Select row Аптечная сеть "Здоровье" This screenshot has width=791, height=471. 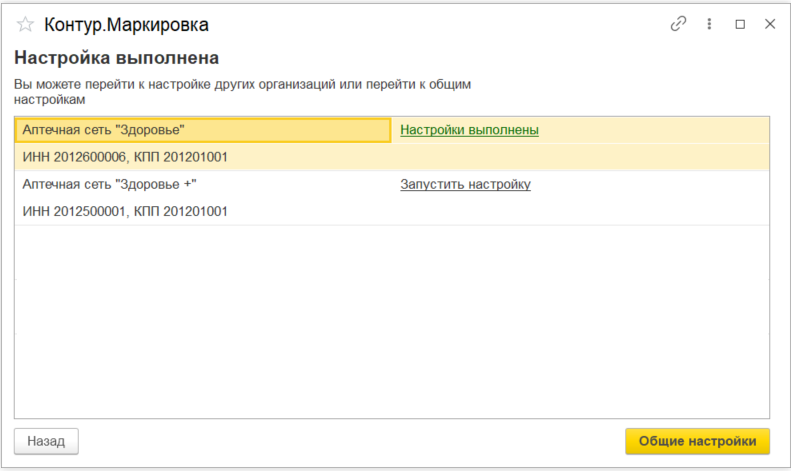203,130
